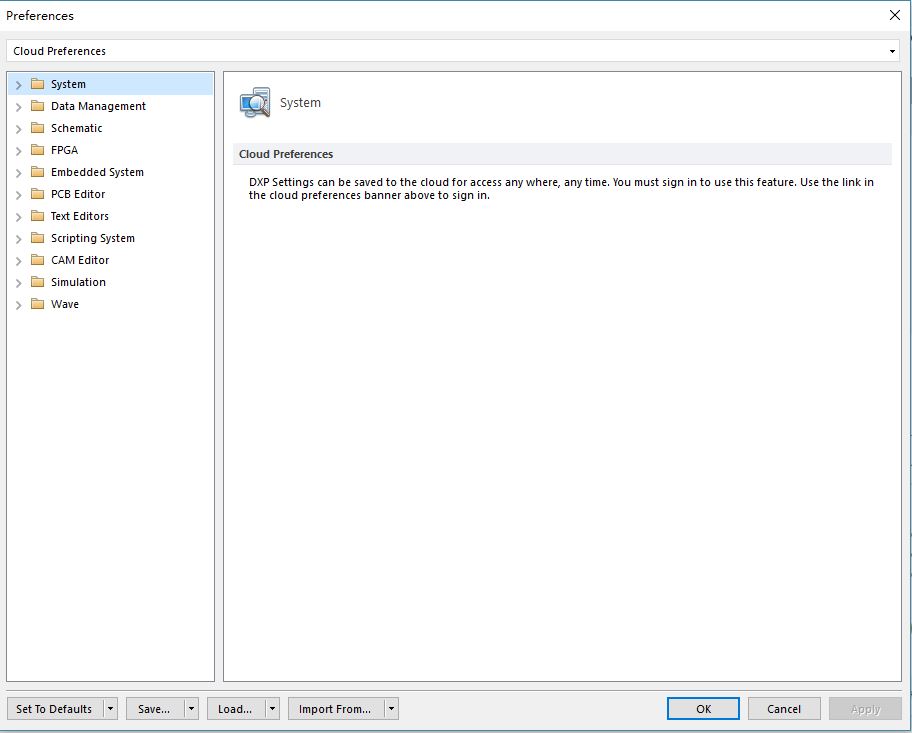Viewport: 912px width, 733px height.
Task: Expand the Embedded System tree node
Action: 19,173
